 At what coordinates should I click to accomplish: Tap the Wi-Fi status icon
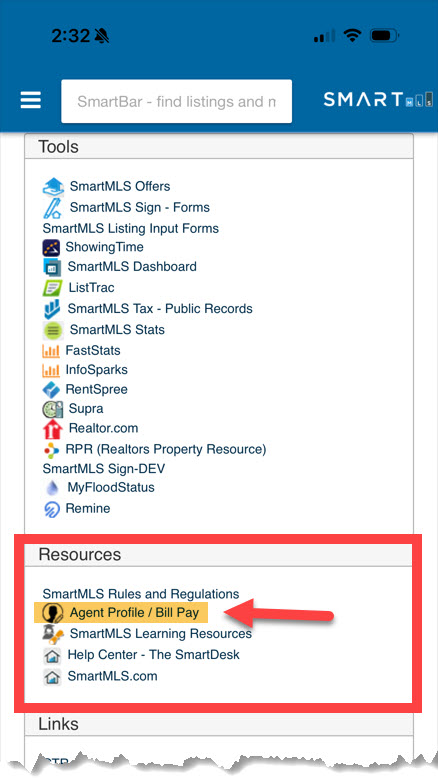[x=353, y=35]
